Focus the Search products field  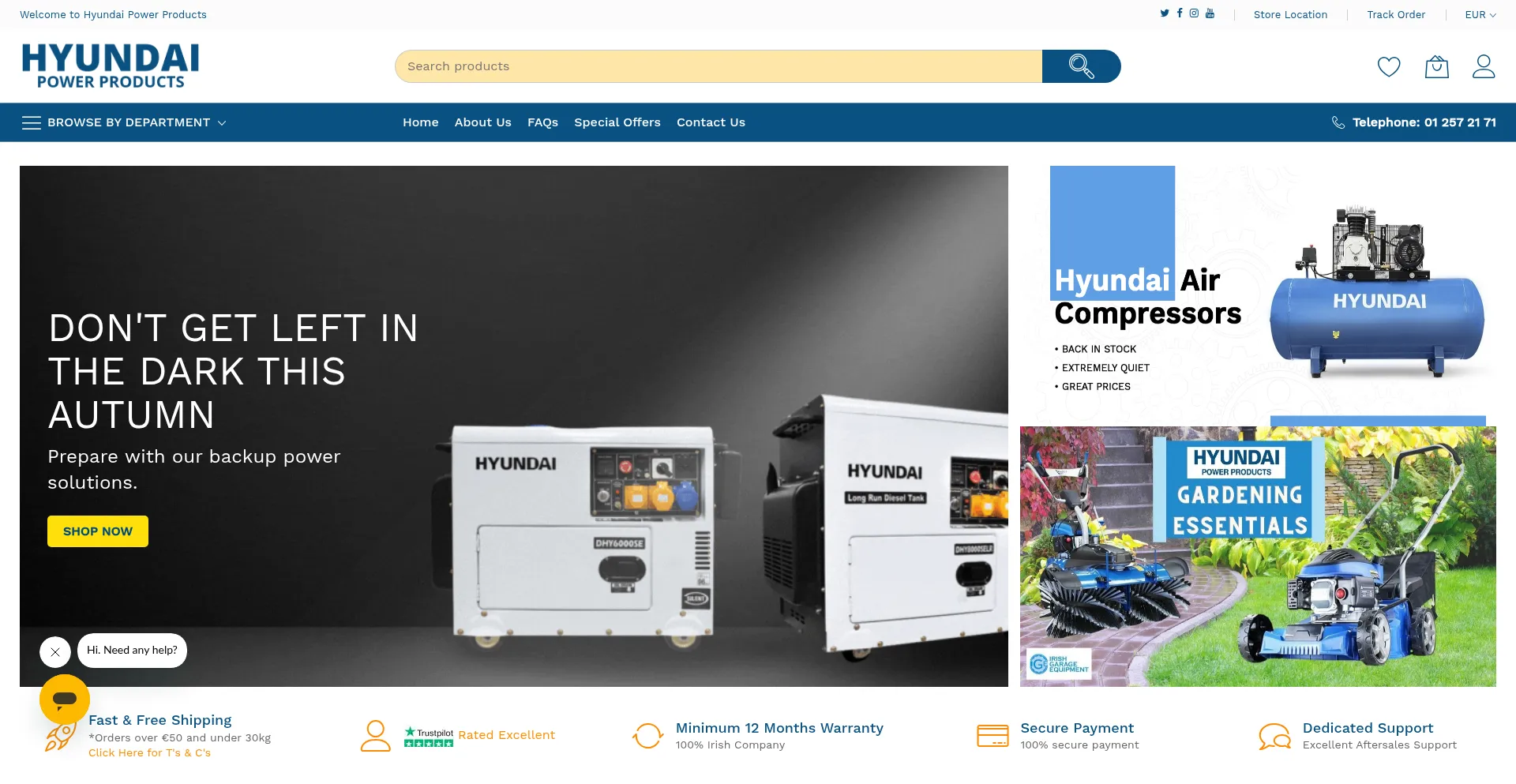click(719, 66)
